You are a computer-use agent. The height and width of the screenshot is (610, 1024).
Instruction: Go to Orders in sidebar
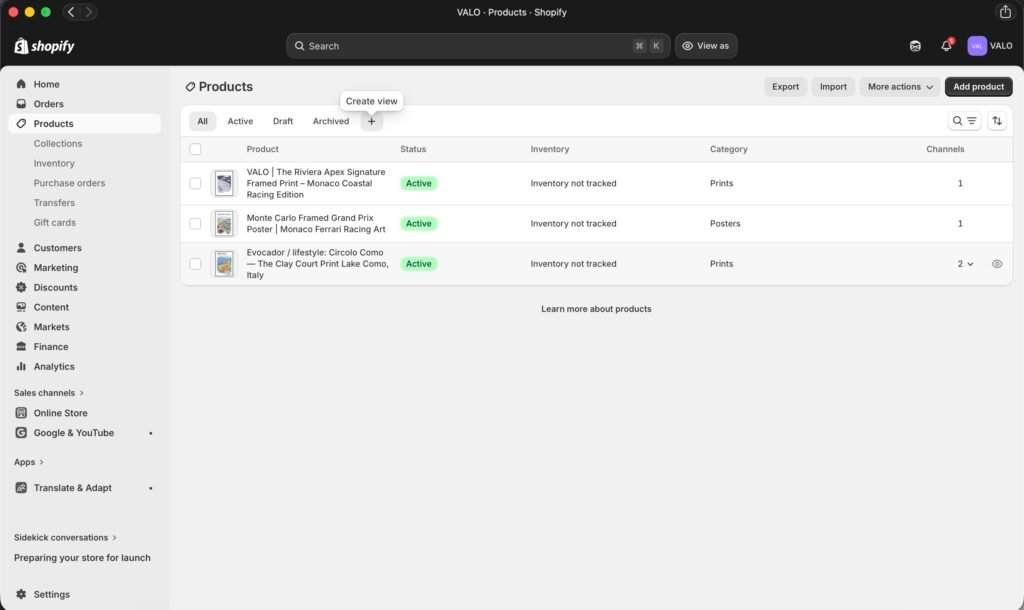click(48, 104)
